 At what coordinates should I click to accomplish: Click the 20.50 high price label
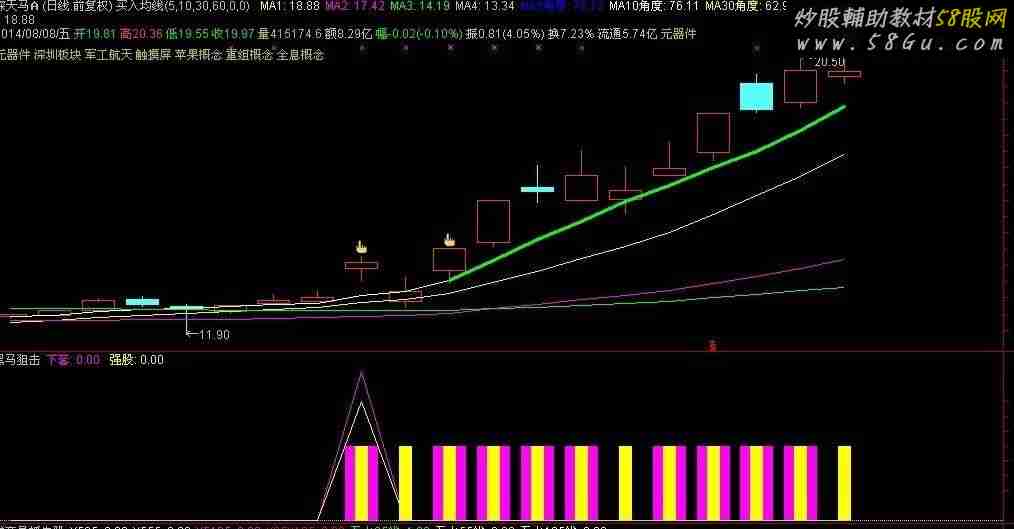point(828,63)
